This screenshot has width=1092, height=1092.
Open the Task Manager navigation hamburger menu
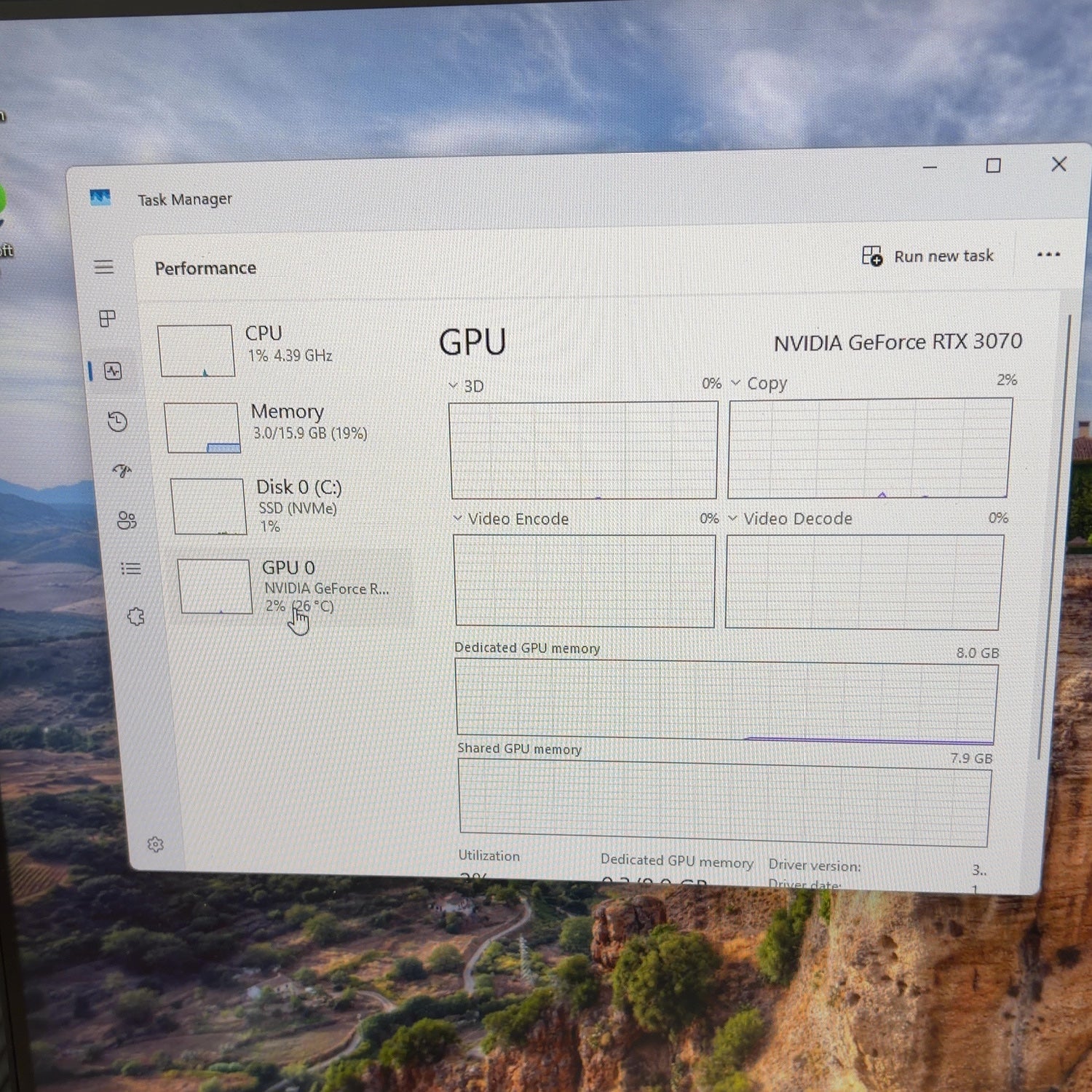(x=104, y=267)
